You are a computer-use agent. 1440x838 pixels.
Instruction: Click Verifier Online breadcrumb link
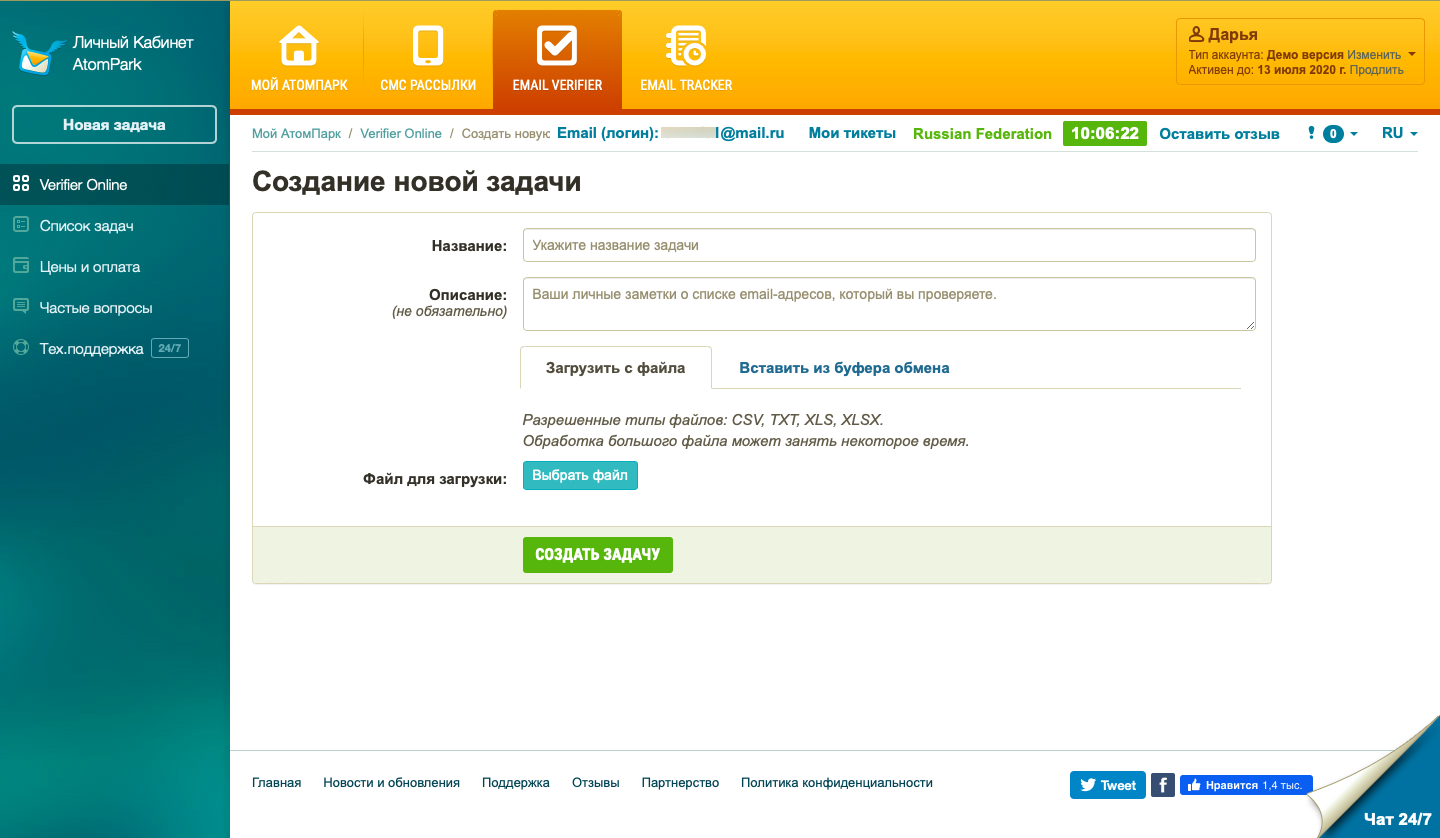(x=400, y=133)
